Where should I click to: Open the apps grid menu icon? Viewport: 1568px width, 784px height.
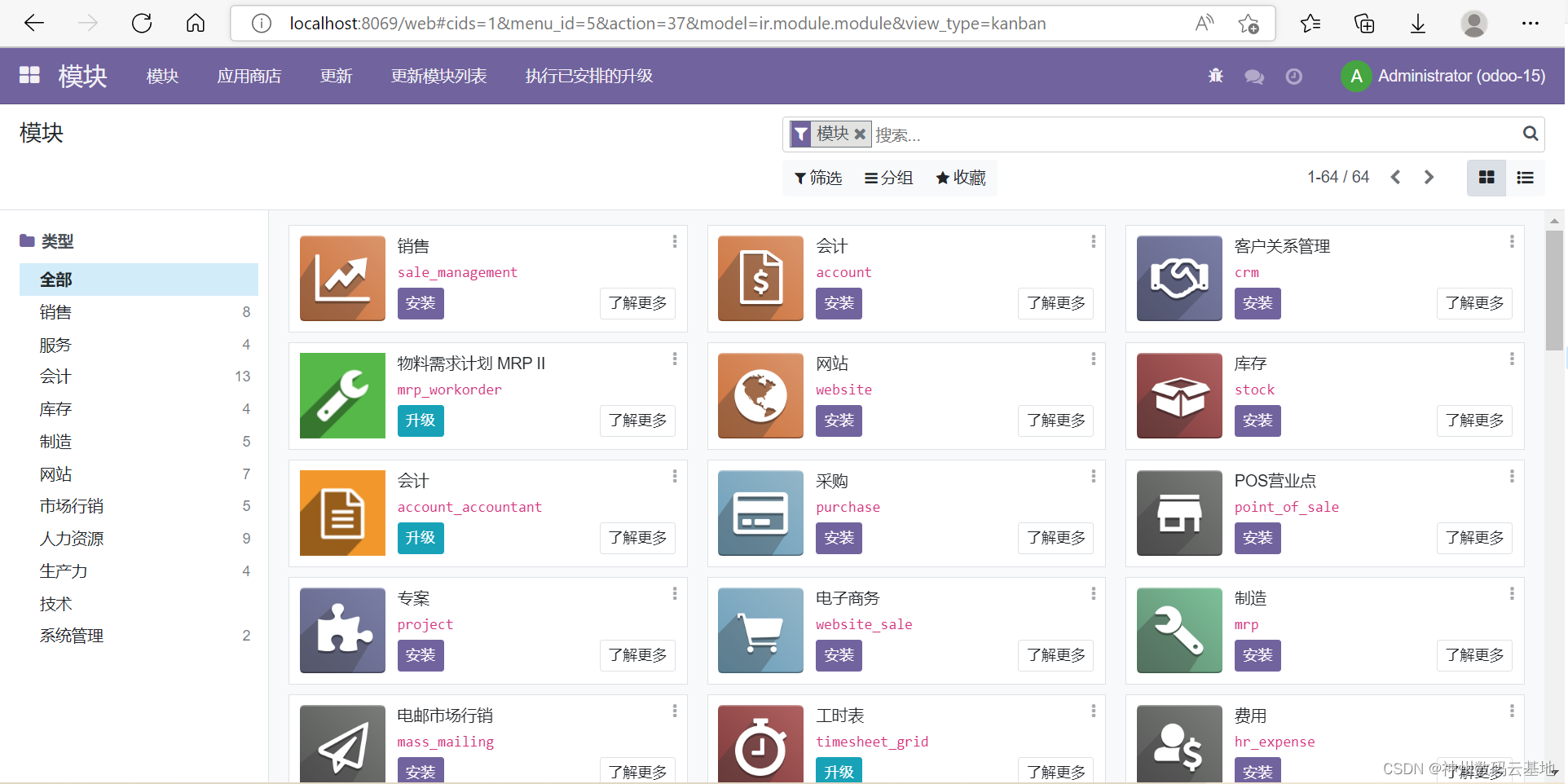pyautogui.click(x=29, y=75)
